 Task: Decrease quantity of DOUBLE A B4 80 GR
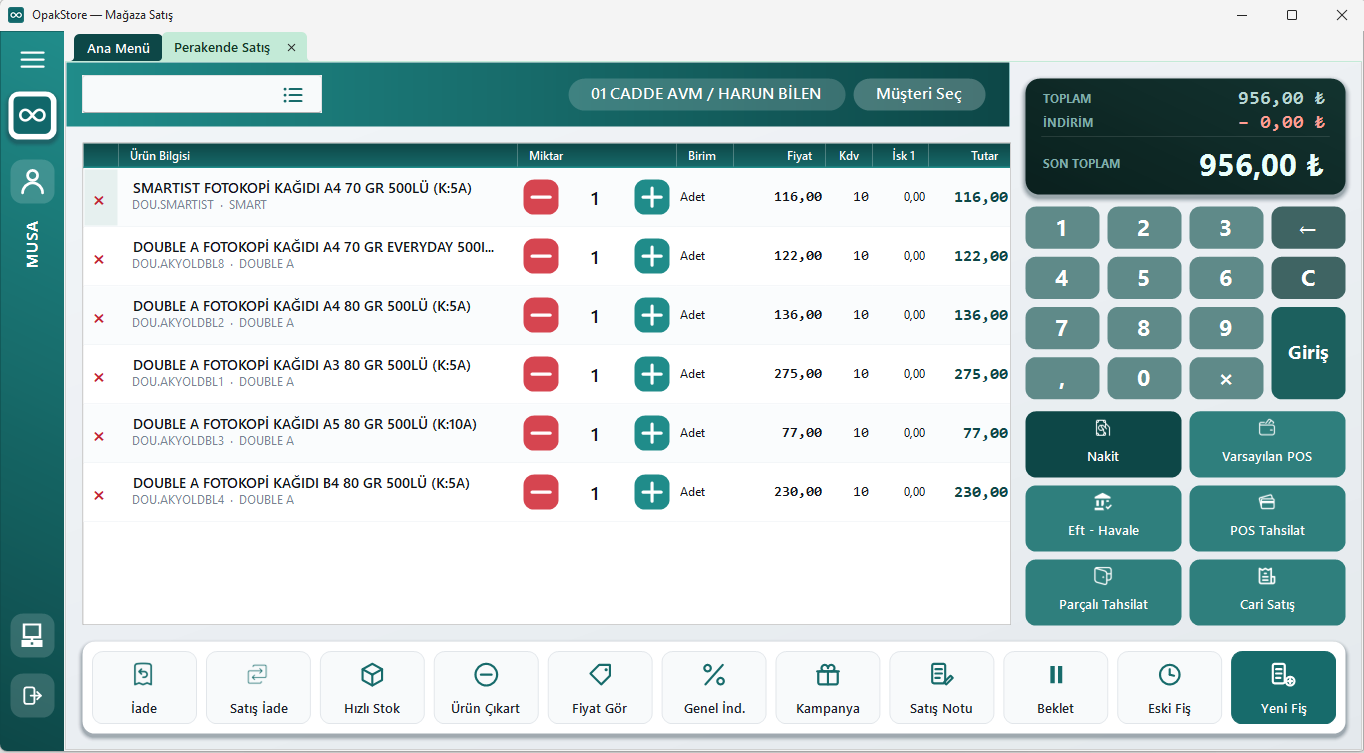click(x=541, y=492)
